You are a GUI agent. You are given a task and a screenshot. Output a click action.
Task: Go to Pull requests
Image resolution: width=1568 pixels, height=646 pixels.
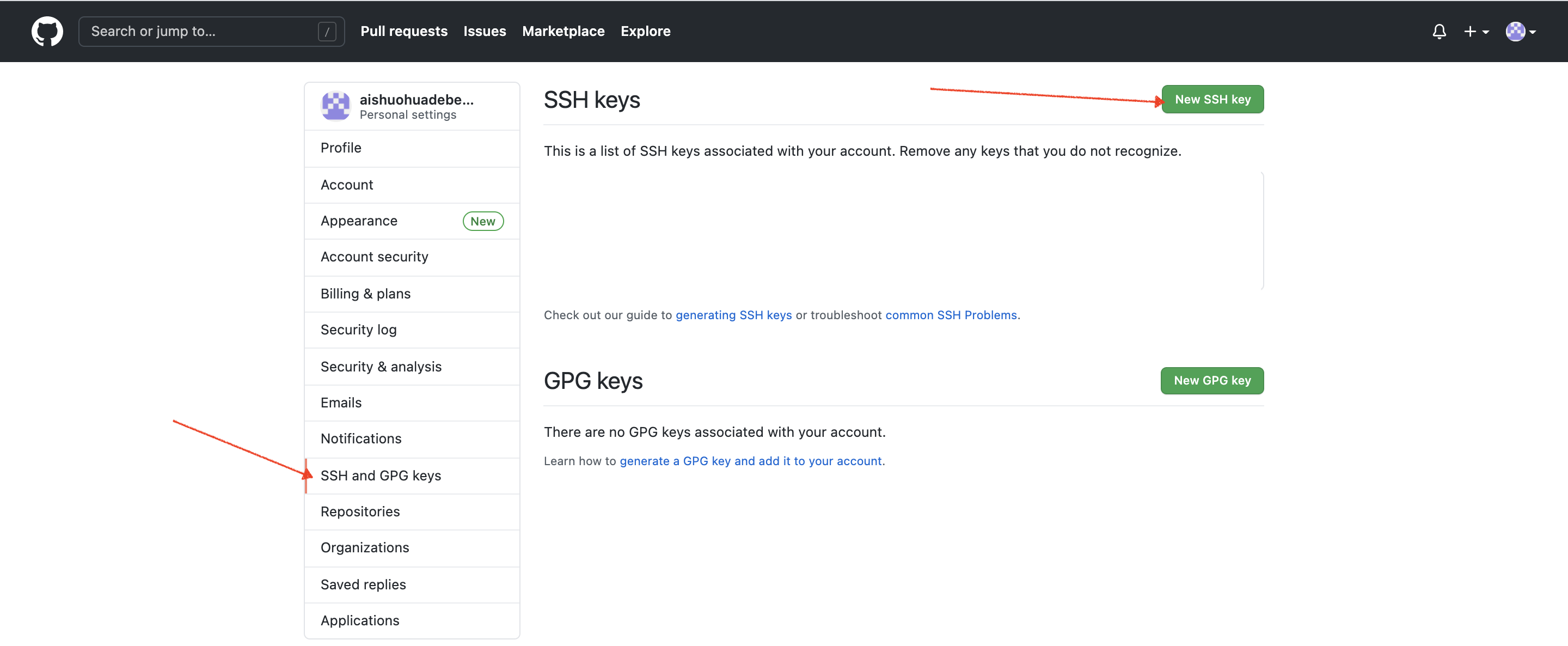point(403,32)
